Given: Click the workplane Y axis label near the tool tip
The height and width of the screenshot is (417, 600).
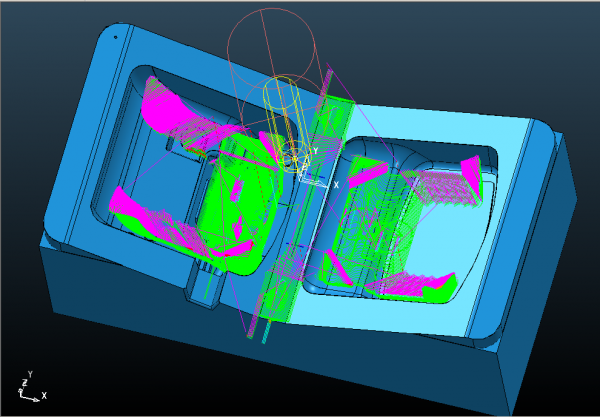Looking at the screenshot, I should tap(315, 151).
